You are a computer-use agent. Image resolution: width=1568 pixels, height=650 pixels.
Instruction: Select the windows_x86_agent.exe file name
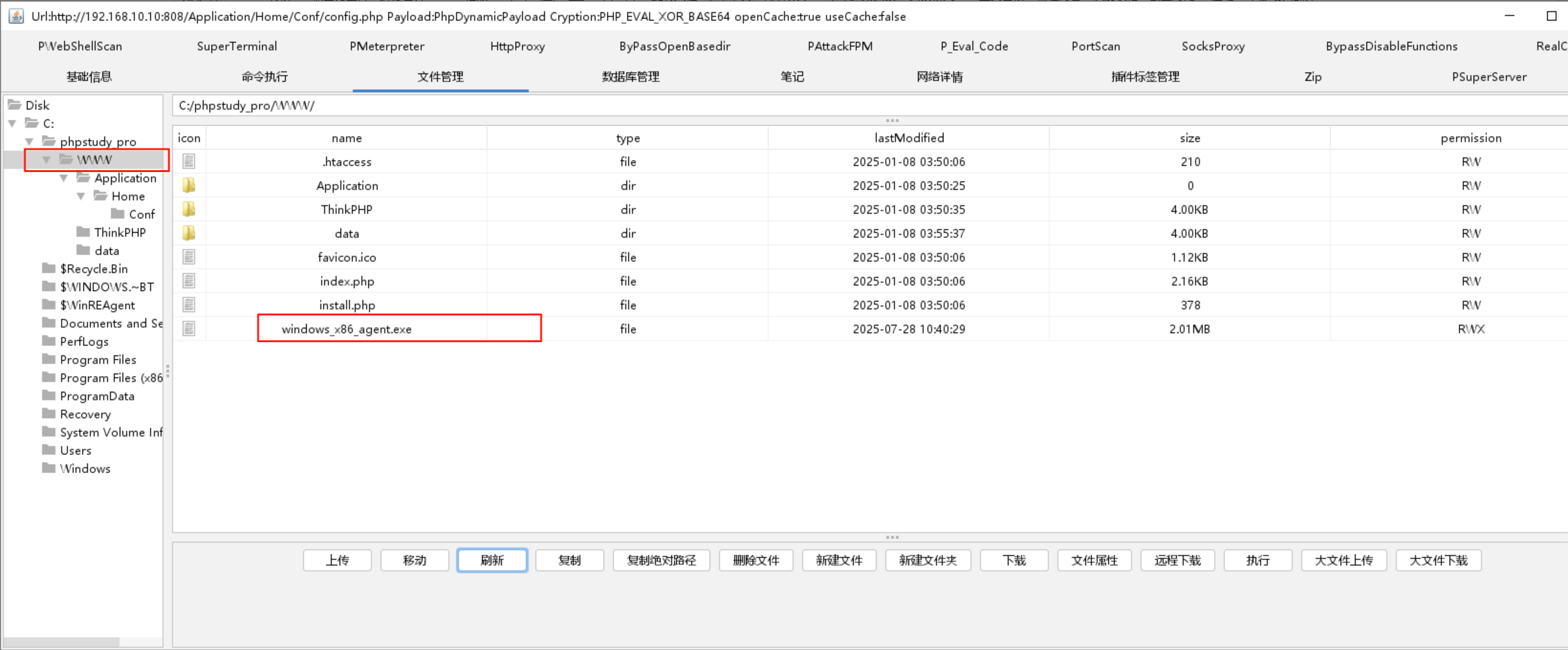[x=347, y=329]
